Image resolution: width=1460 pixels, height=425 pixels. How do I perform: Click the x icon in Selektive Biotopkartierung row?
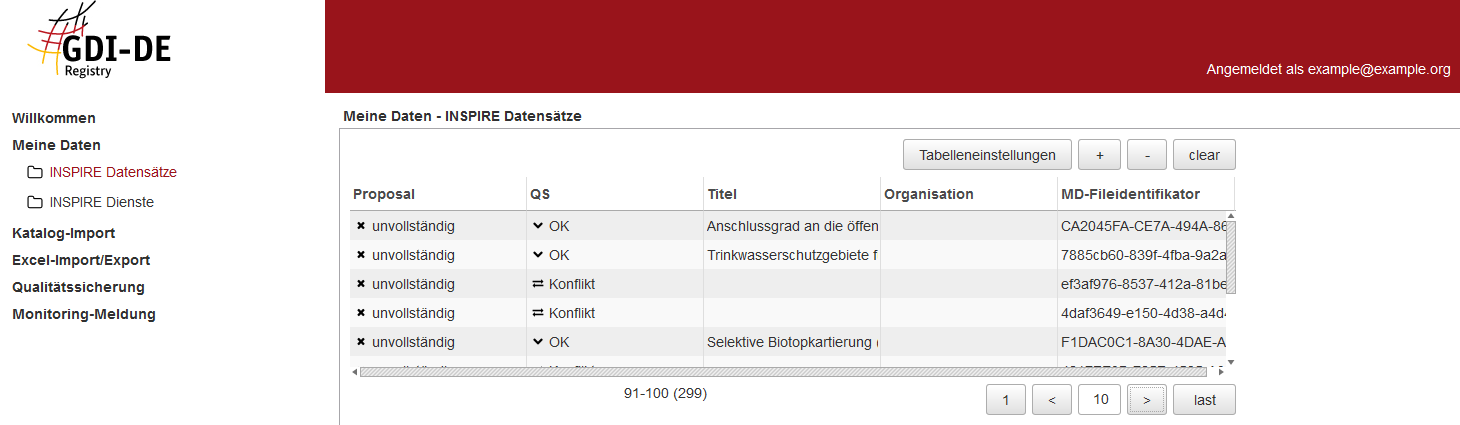click(361, 342)
